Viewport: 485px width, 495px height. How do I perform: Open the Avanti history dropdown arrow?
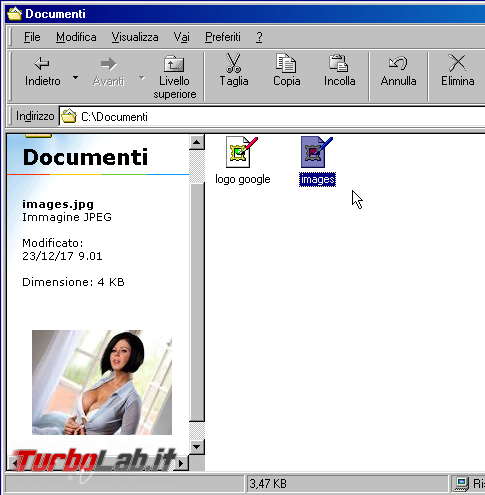click(142, 78)
